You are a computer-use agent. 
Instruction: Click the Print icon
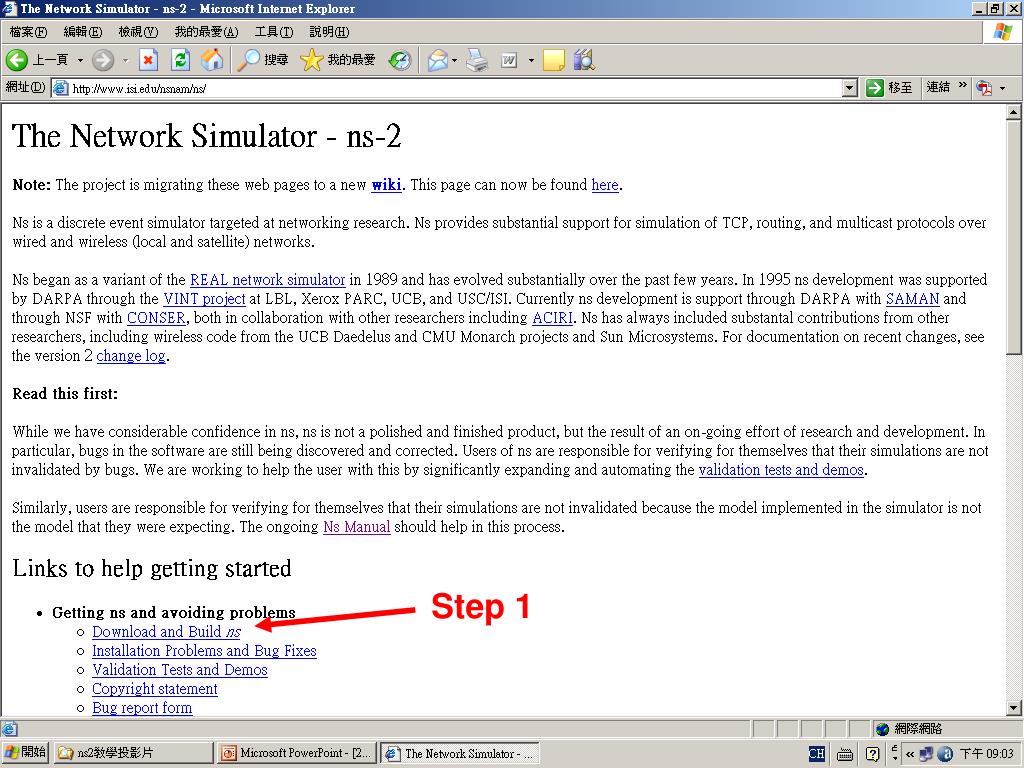coord(477,60)
